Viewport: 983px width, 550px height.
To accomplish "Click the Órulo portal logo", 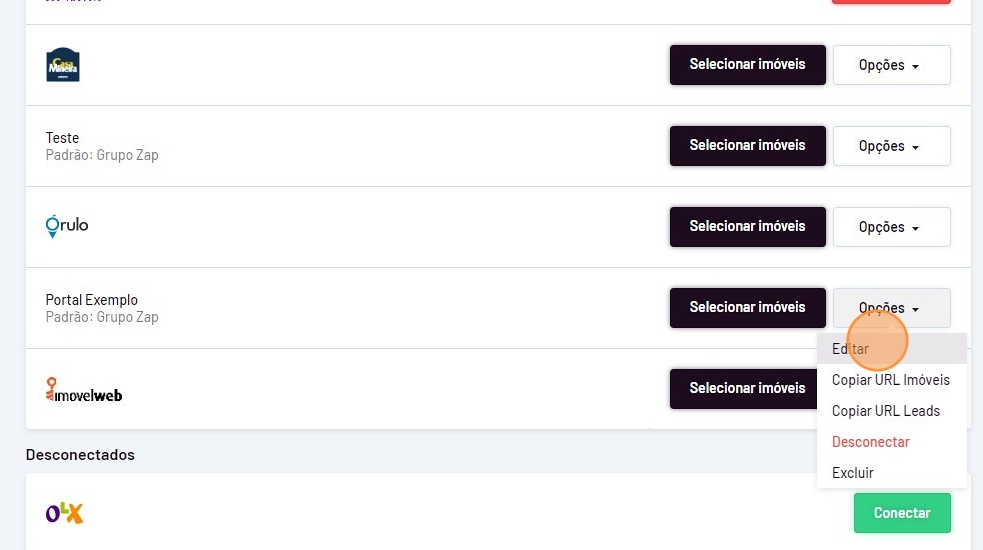I will pyautogui.click(x=67, y=227).
